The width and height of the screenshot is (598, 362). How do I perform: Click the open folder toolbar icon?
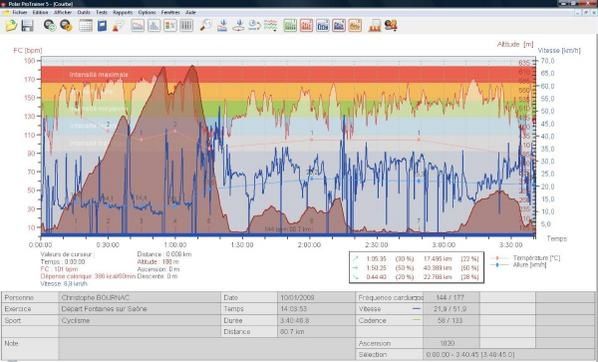coord(11,26)
